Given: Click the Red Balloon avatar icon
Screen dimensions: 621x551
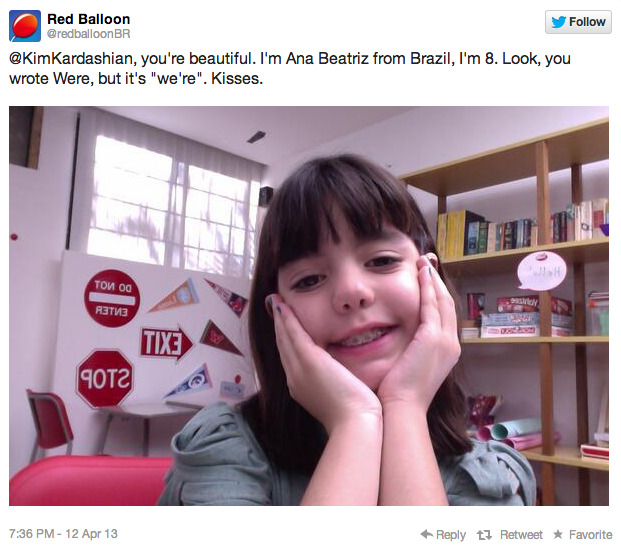Looking at the screenshot, I should tap(25, 26).
